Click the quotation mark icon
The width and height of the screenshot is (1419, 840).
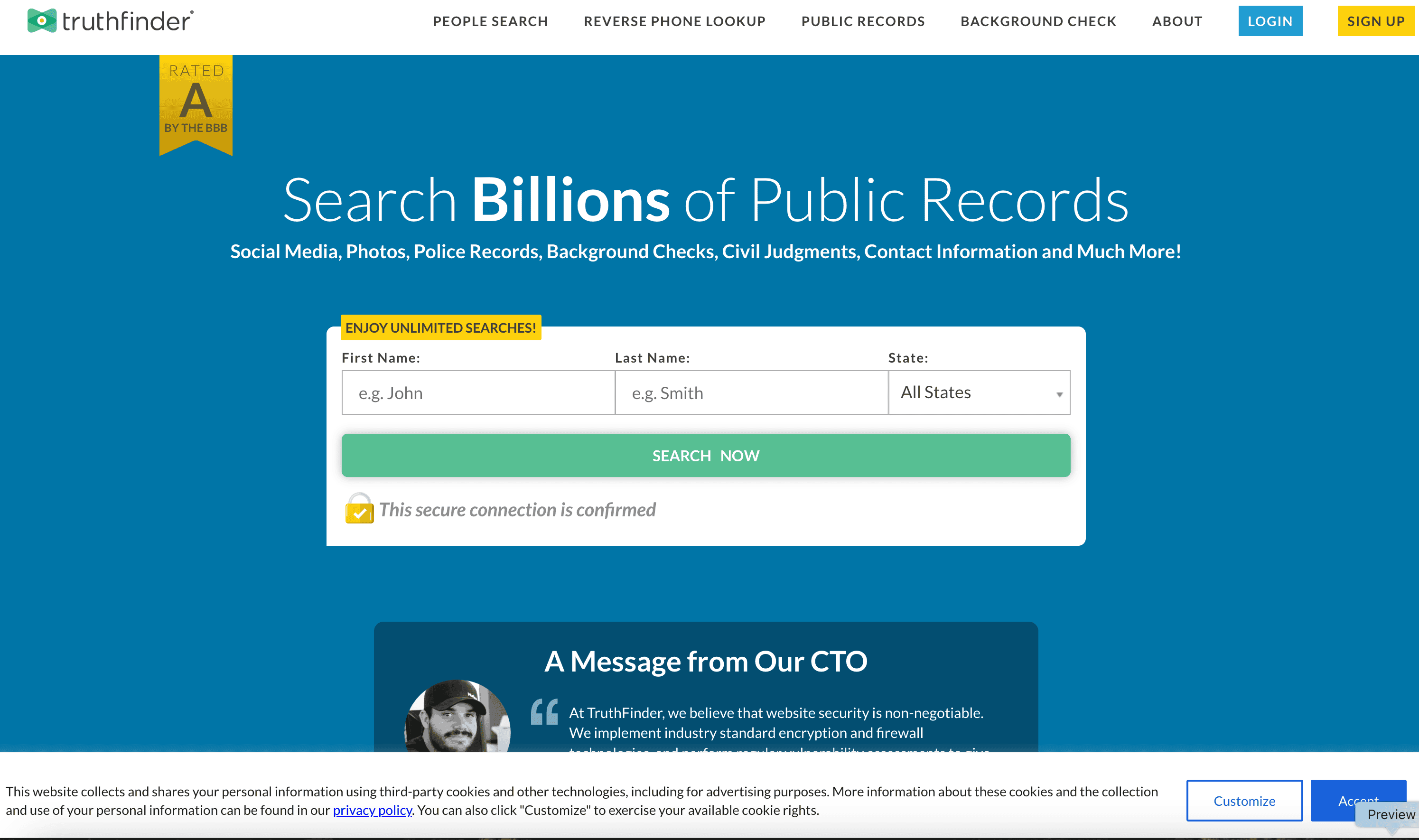pyautogui.click(x=544, y=711)
